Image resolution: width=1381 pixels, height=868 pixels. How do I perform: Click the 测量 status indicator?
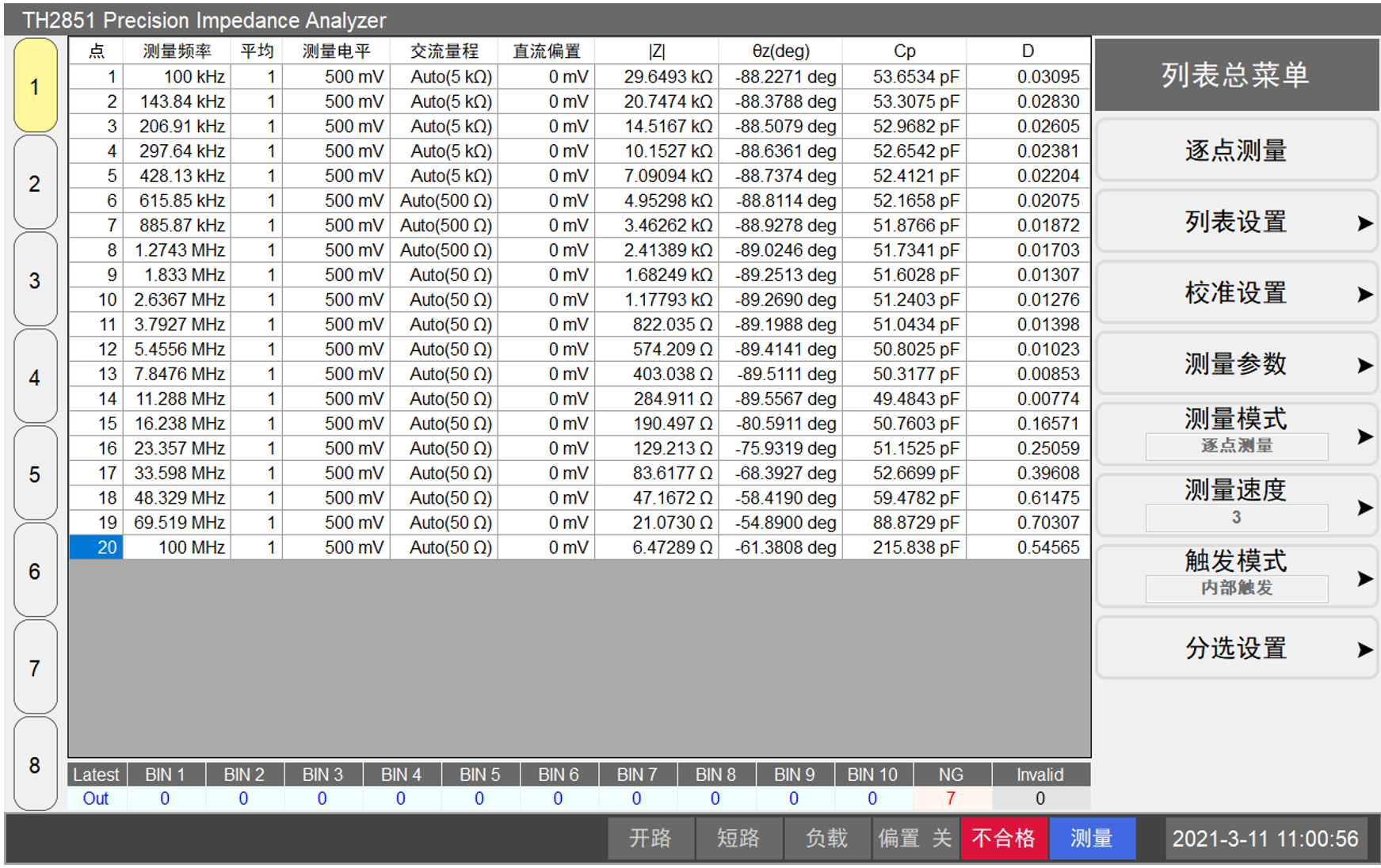pos(1092,838)
